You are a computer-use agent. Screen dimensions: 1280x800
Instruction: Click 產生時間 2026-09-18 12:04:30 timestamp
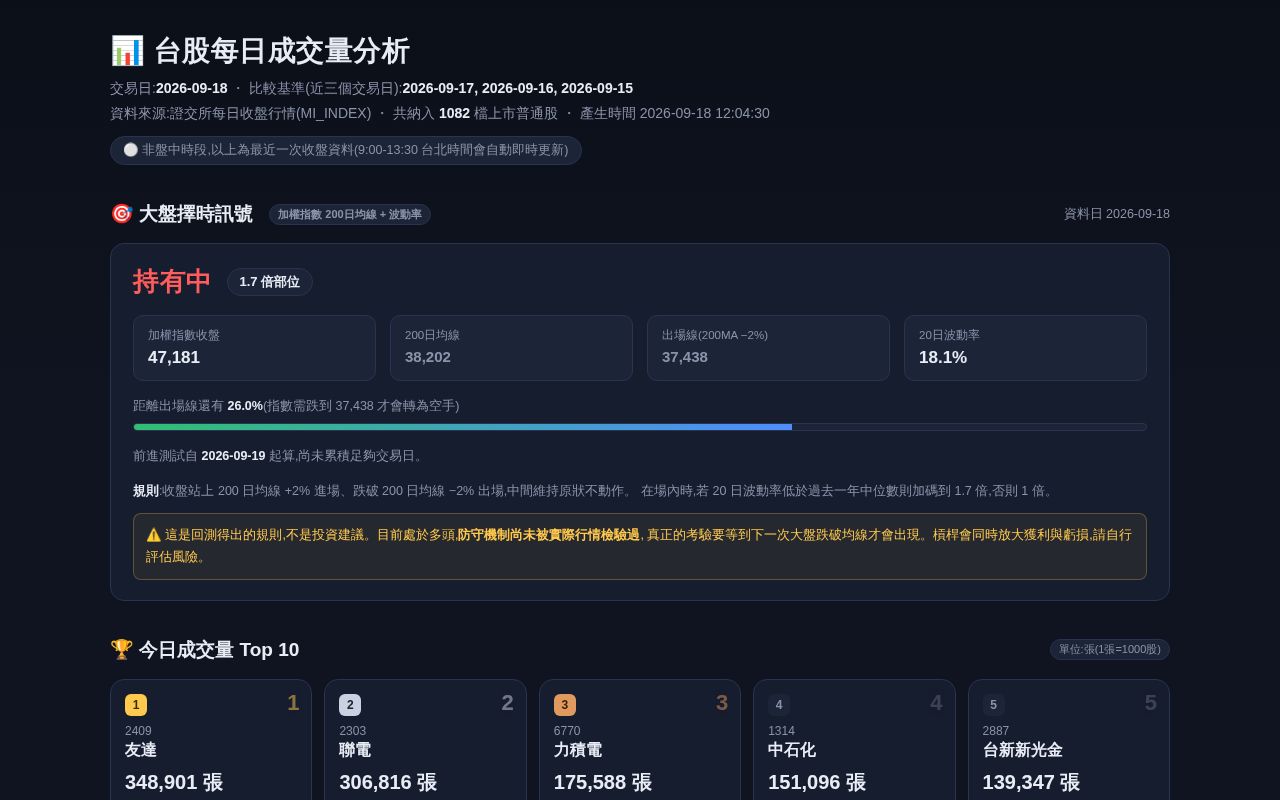675,113
